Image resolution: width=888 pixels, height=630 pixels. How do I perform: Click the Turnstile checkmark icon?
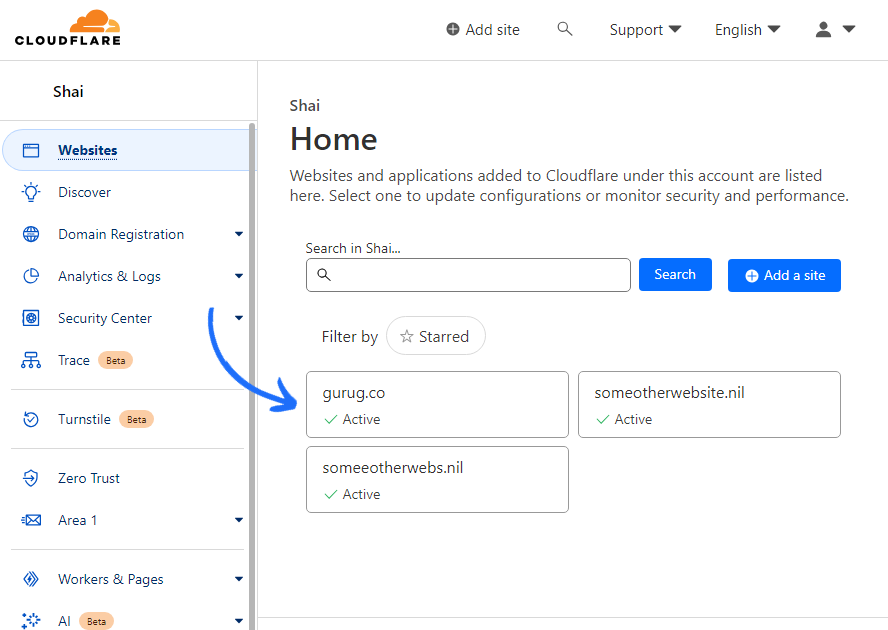pyautogui.click(x=31, y=419)
